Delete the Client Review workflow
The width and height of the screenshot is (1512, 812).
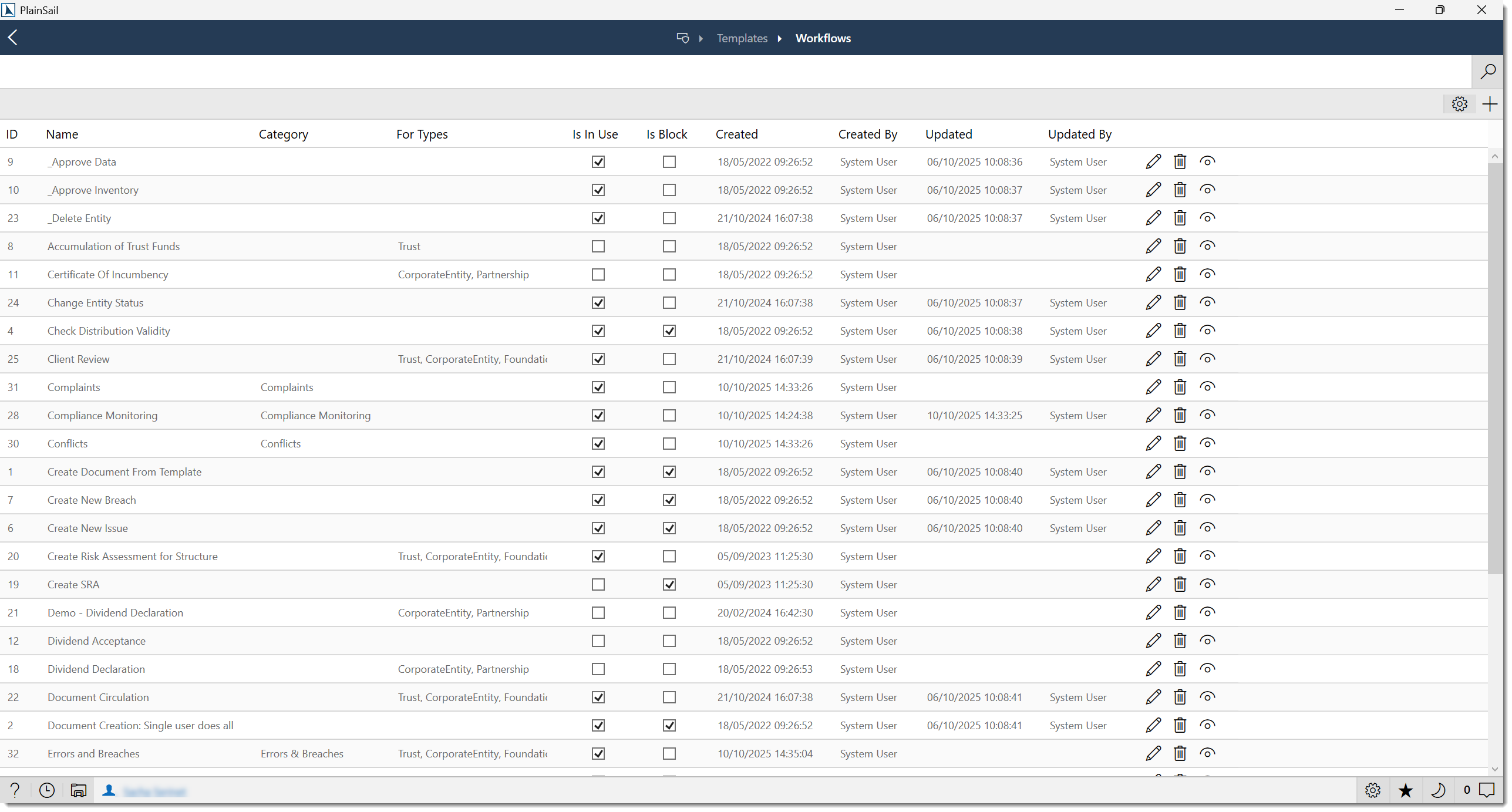pyautogui.click(x=1180, y=359)
